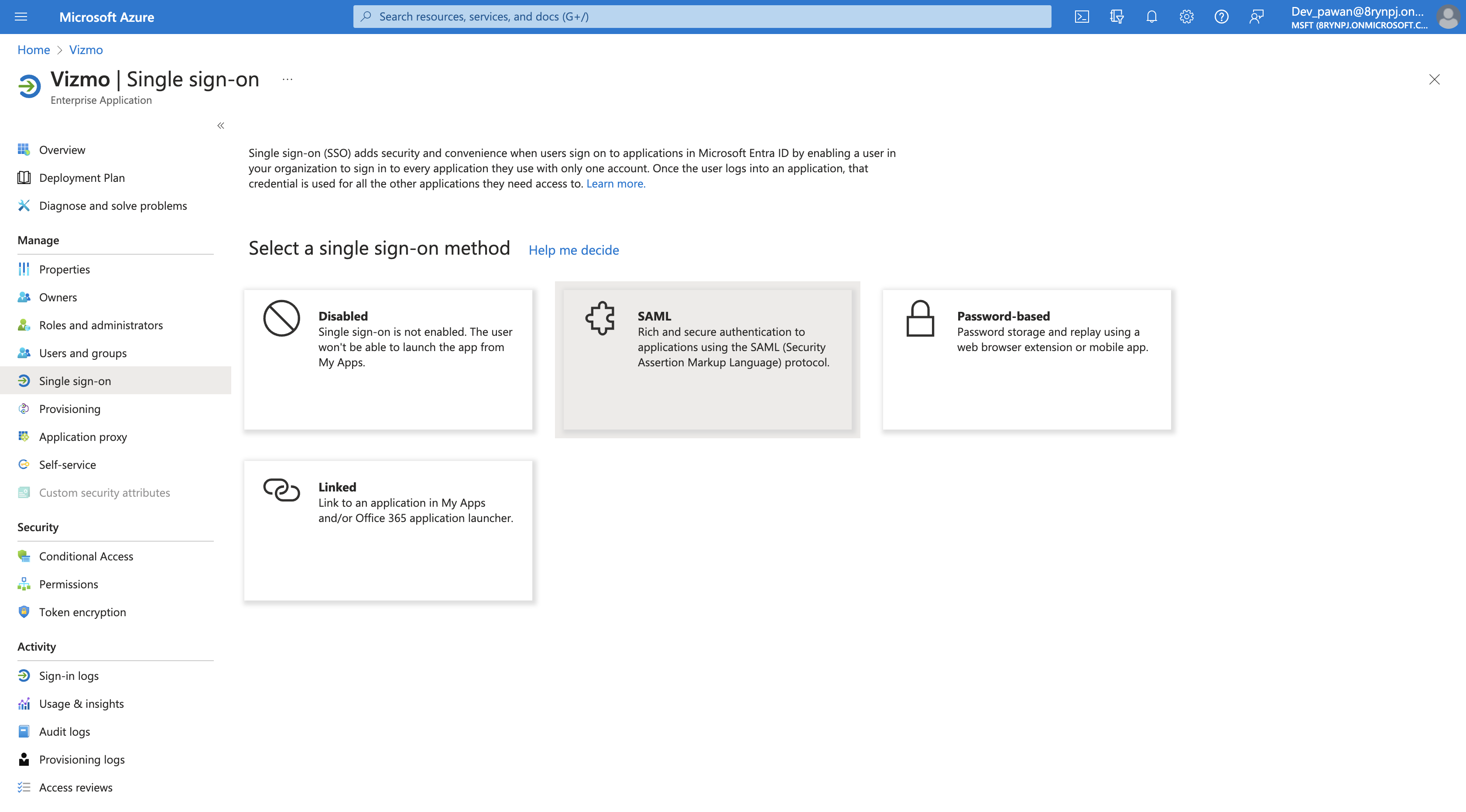Viewport: 1466px width, 812px height.
Task: Click the Home breadcrumb link
Action: click(34, 50)
